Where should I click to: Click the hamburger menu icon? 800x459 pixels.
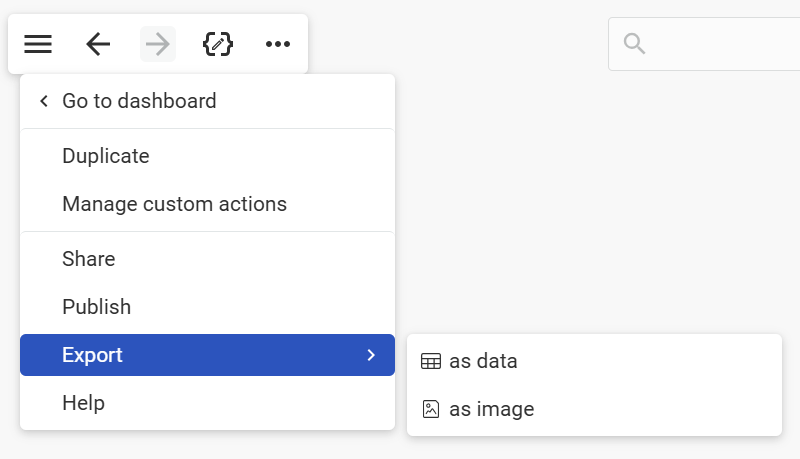click(x=38, y=44)
